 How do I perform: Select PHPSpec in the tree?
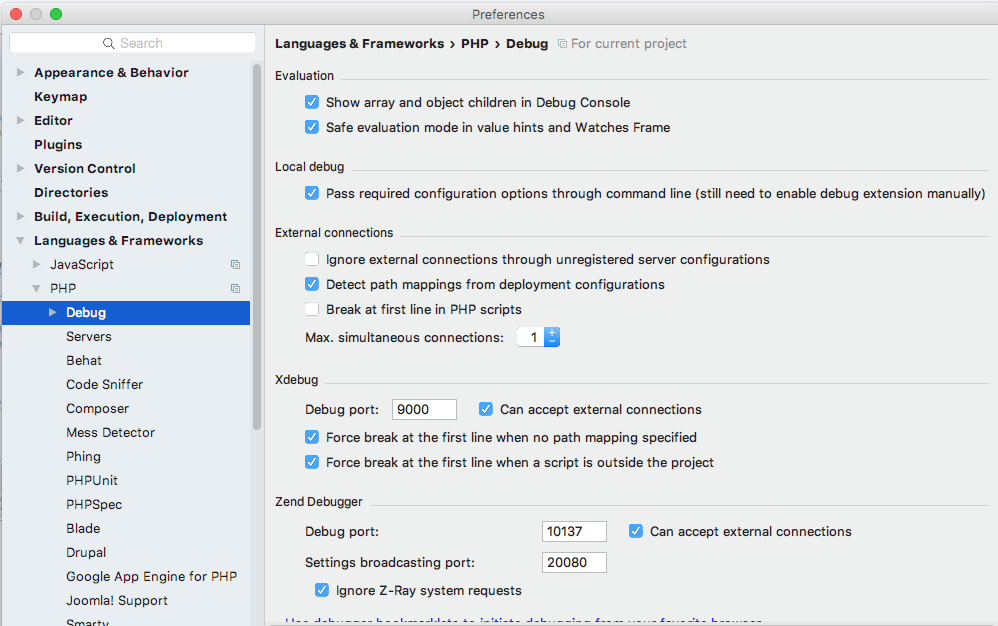click(94, 504)
